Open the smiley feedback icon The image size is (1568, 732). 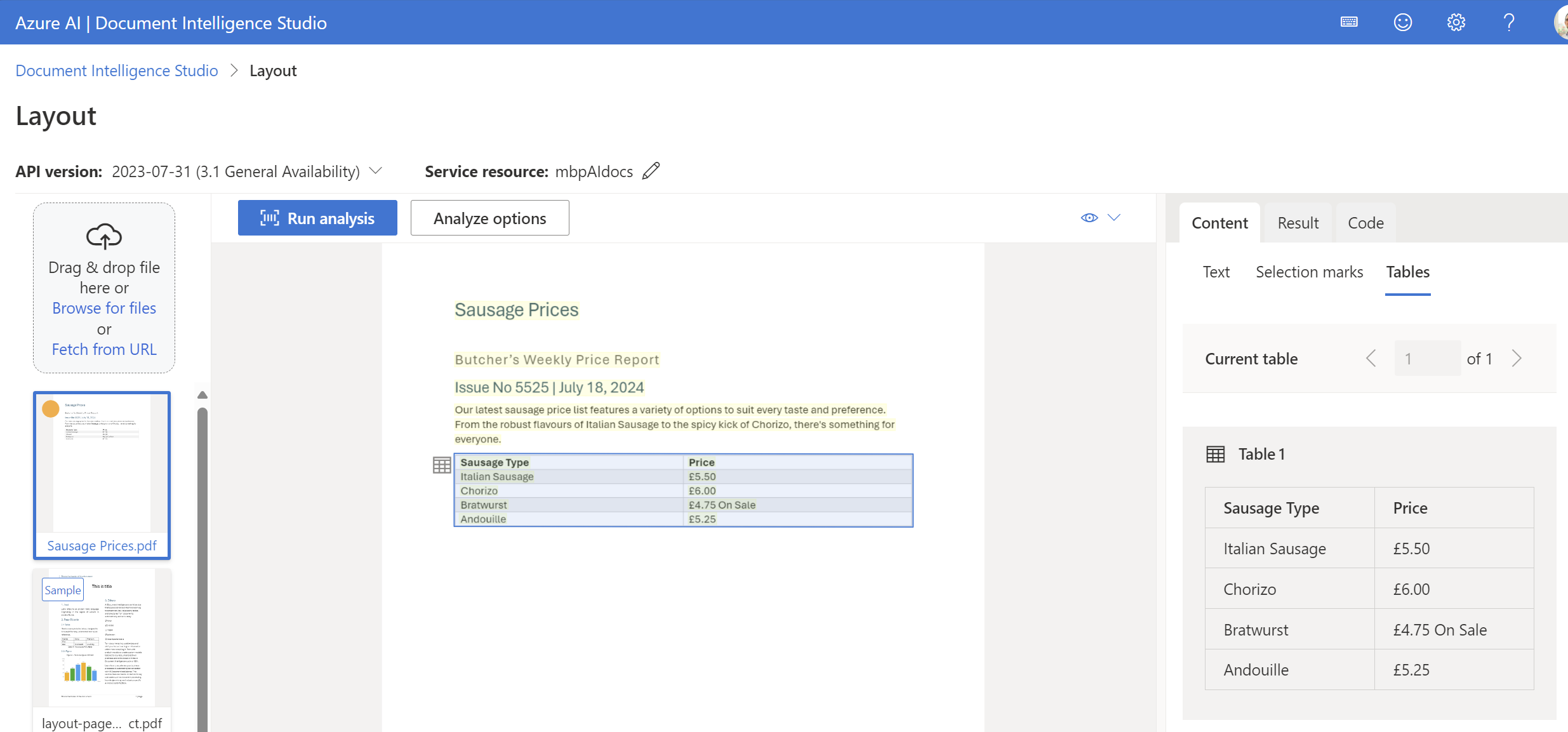click(1402, 22)
